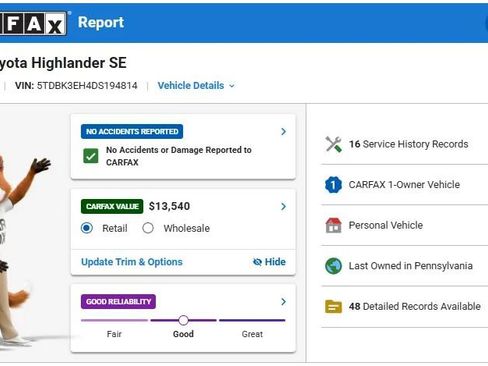The height and width of the screenshot is (366, 488).
Task: Open the Good Reliability chevron arrow
Action: pos(283,302)
